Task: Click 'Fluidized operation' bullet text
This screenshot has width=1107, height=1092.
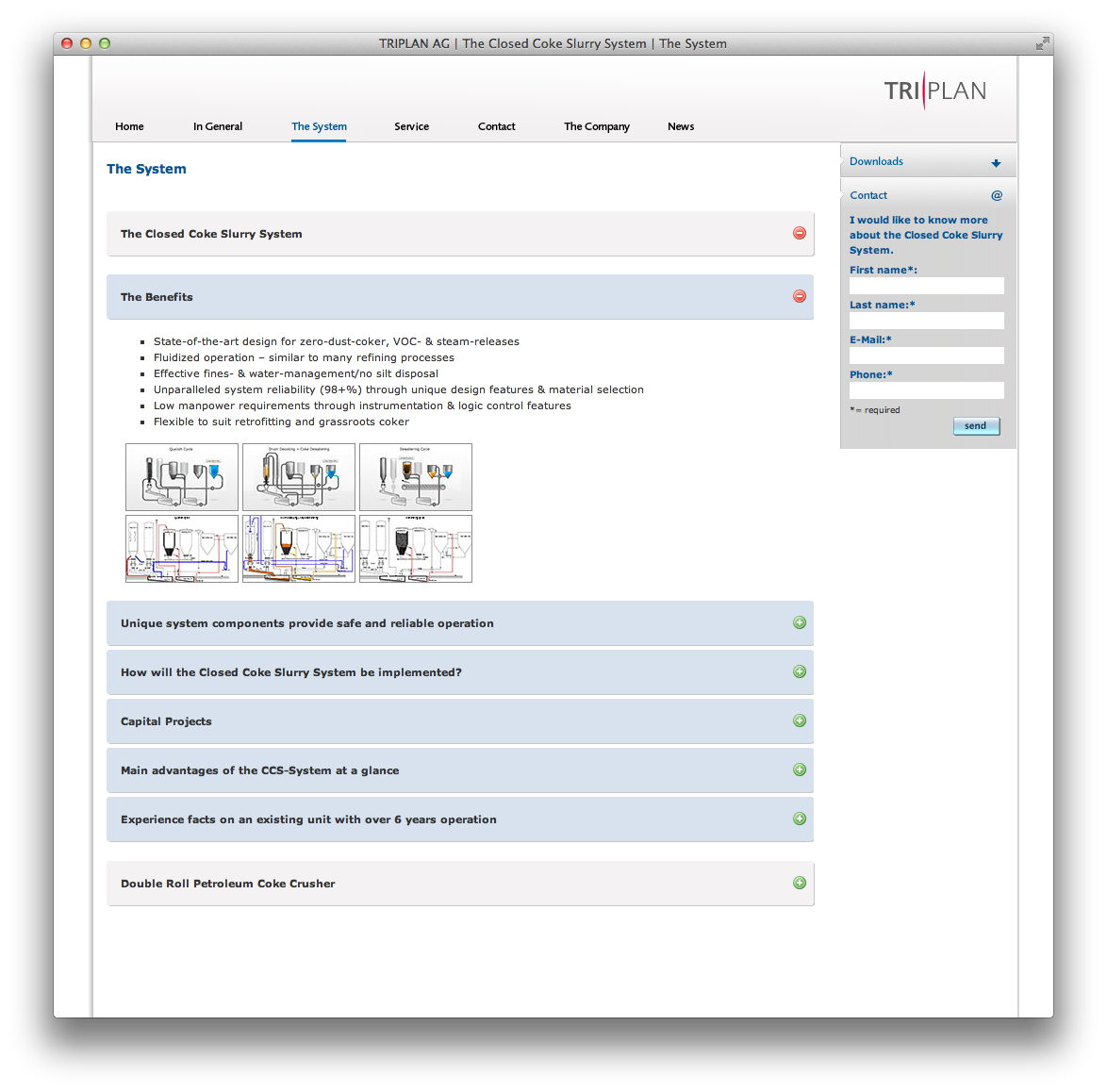Action: click(304, 358)
